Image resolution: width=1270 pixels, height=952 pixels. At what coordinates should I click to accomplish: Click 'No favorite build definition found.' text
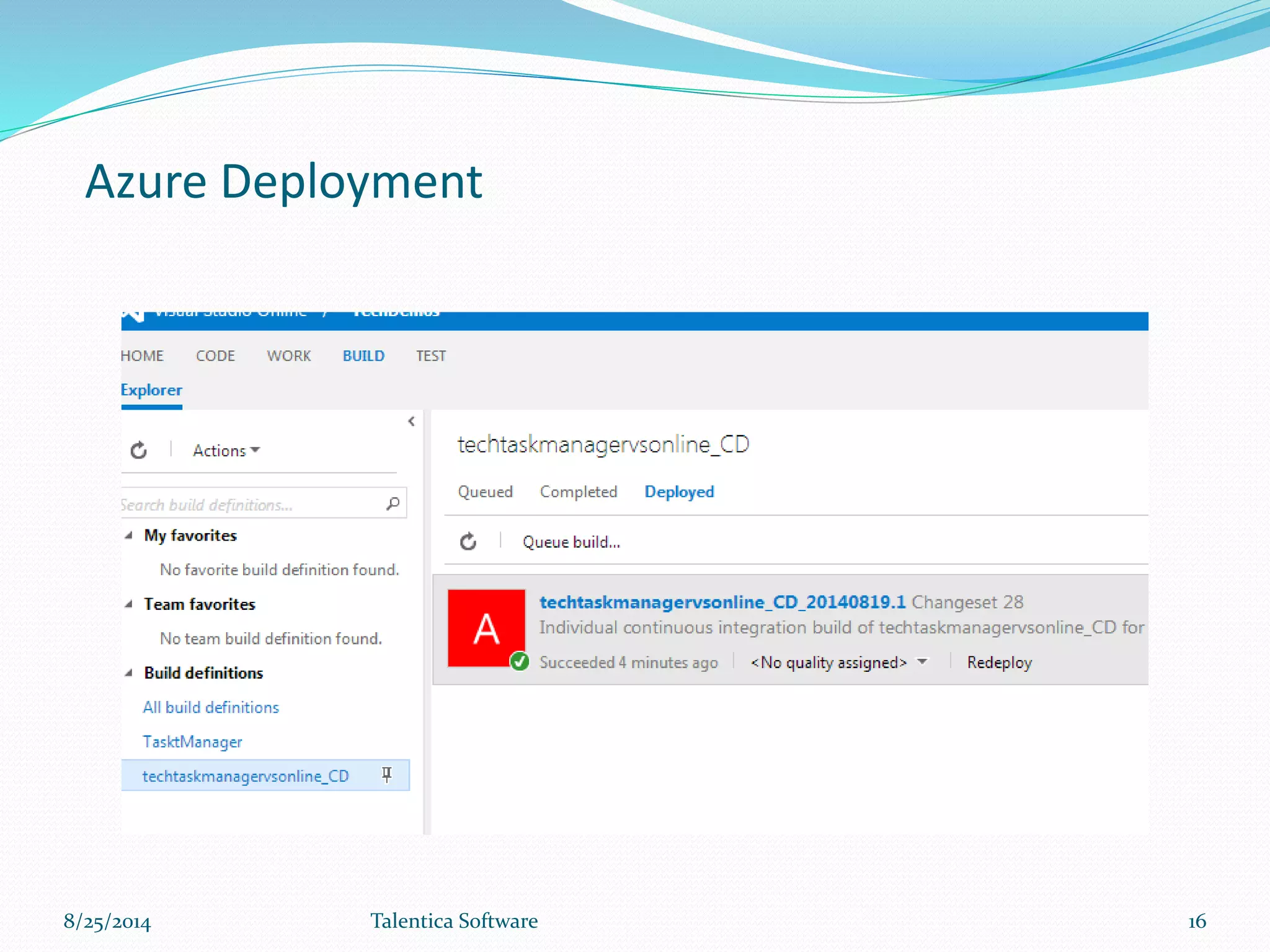pyautogui.click(x=279, y=570)
